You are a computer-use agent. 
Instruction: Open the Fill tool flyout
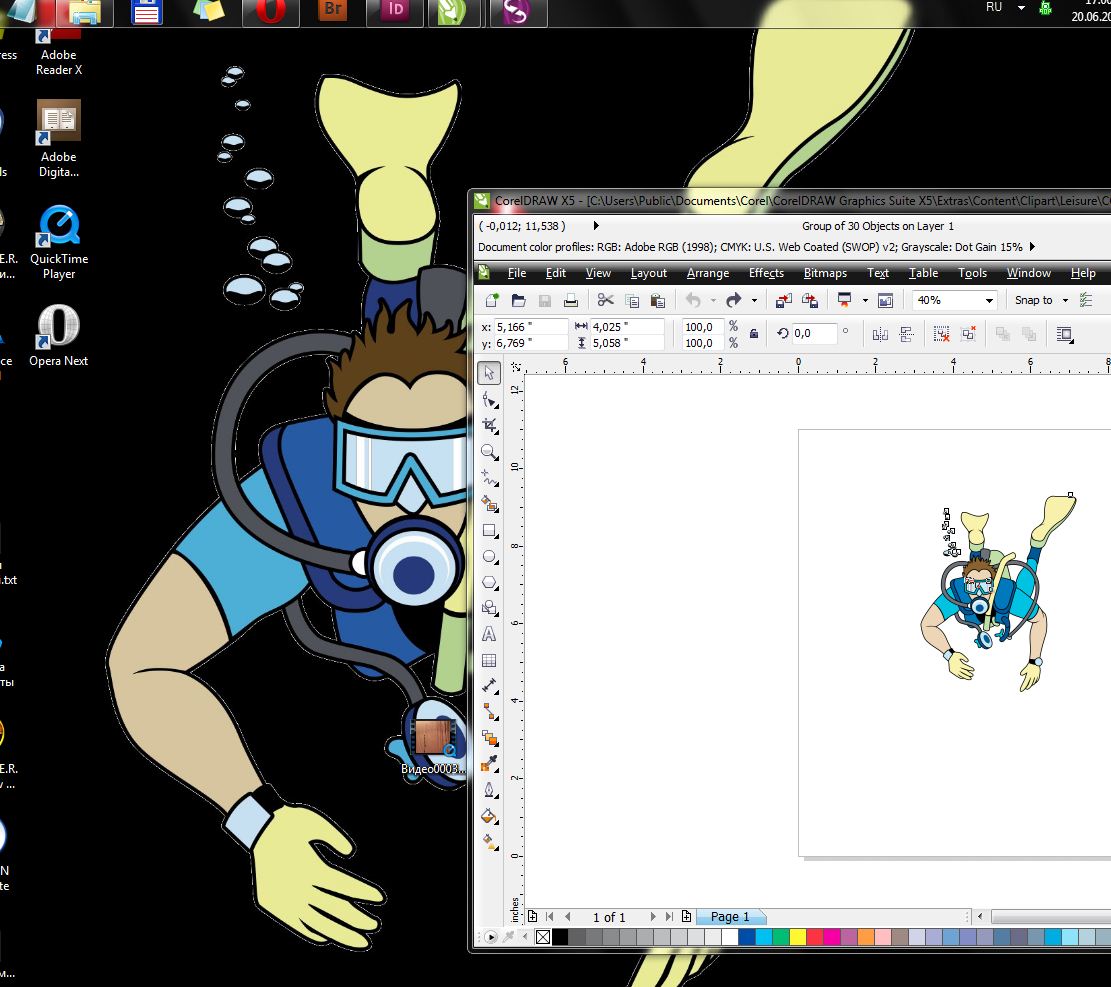tap(490, 817)
